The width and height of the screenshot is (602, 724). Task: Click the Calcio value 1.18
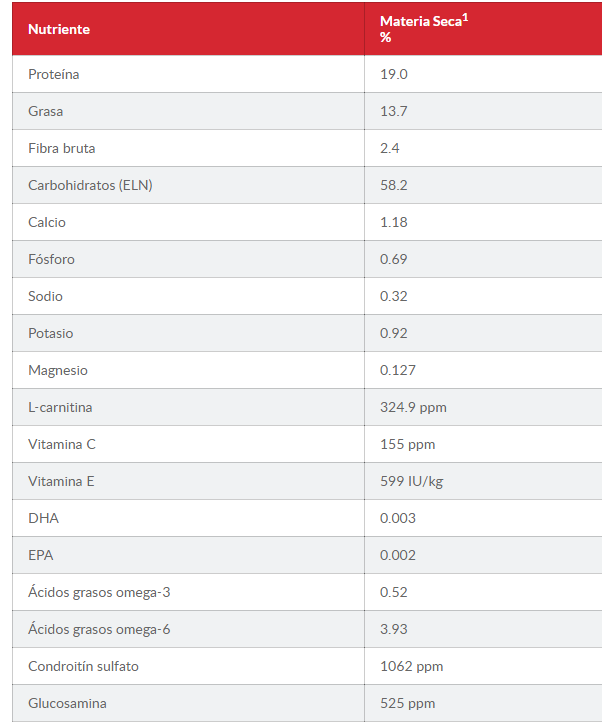point(394,222)
